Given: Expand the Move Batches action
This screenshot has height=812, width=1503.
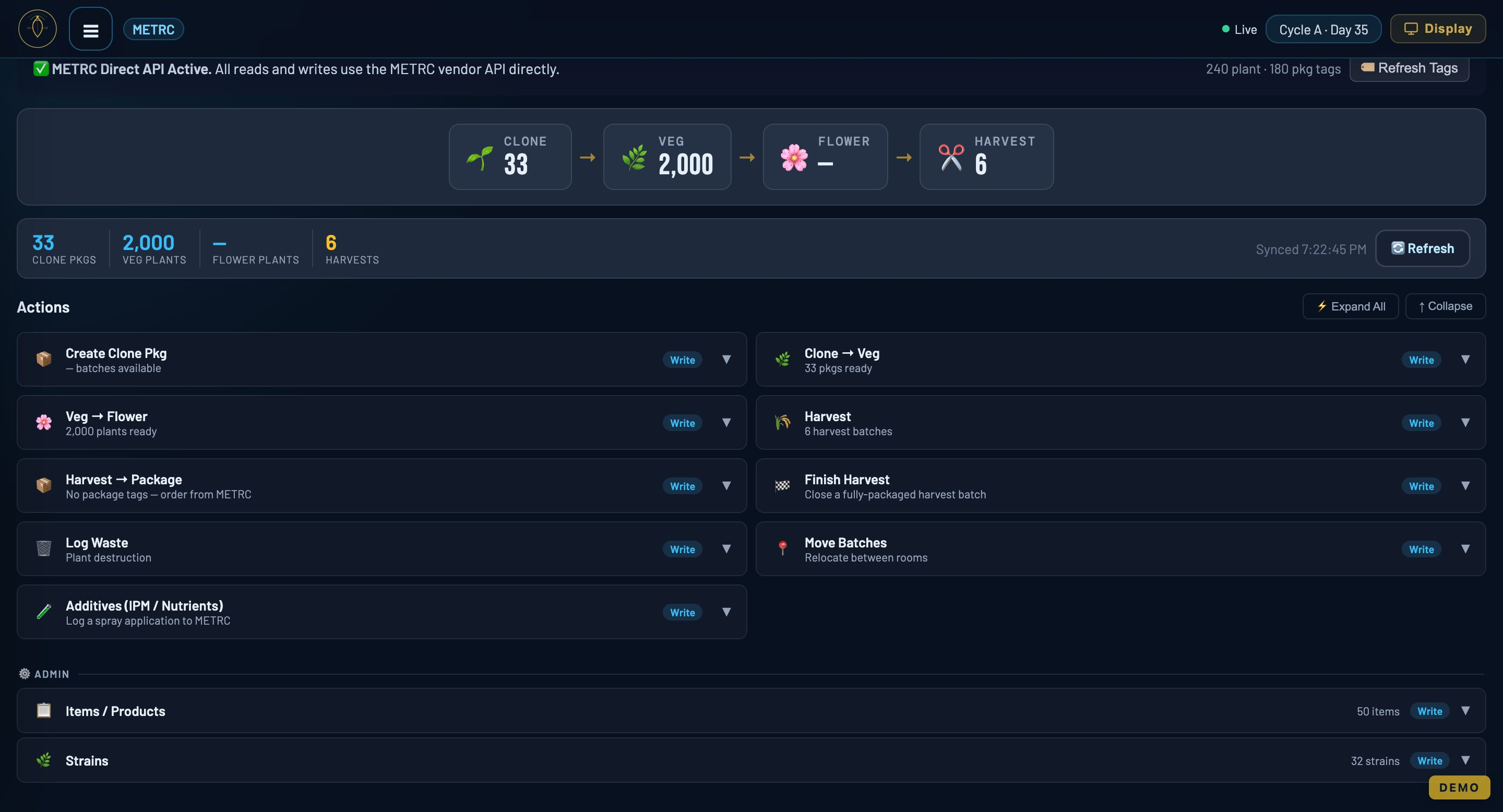Looking at the screenshot, I should [1465, 548].
